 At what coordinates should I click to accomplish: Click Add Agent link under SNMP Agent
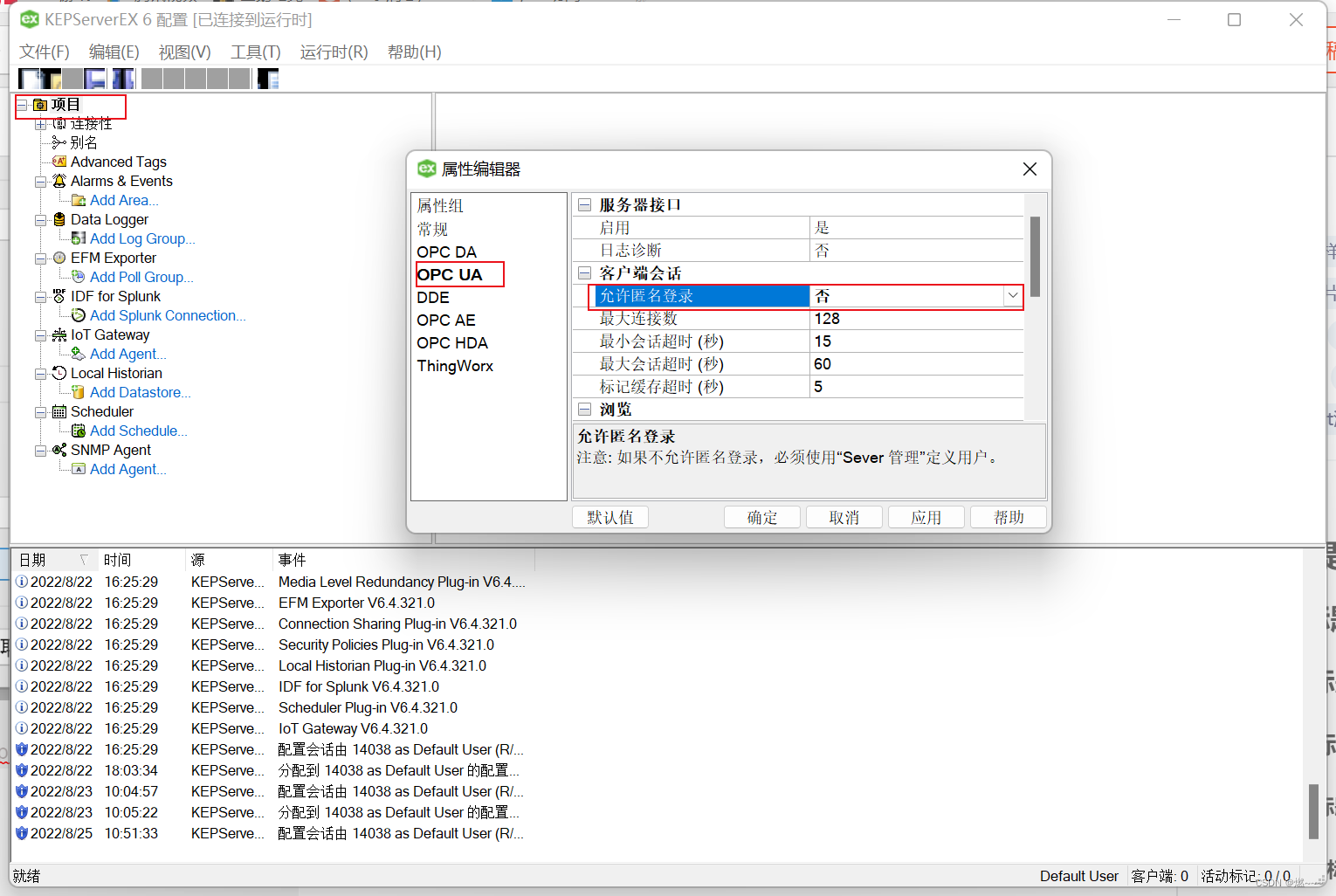(127, 469)
